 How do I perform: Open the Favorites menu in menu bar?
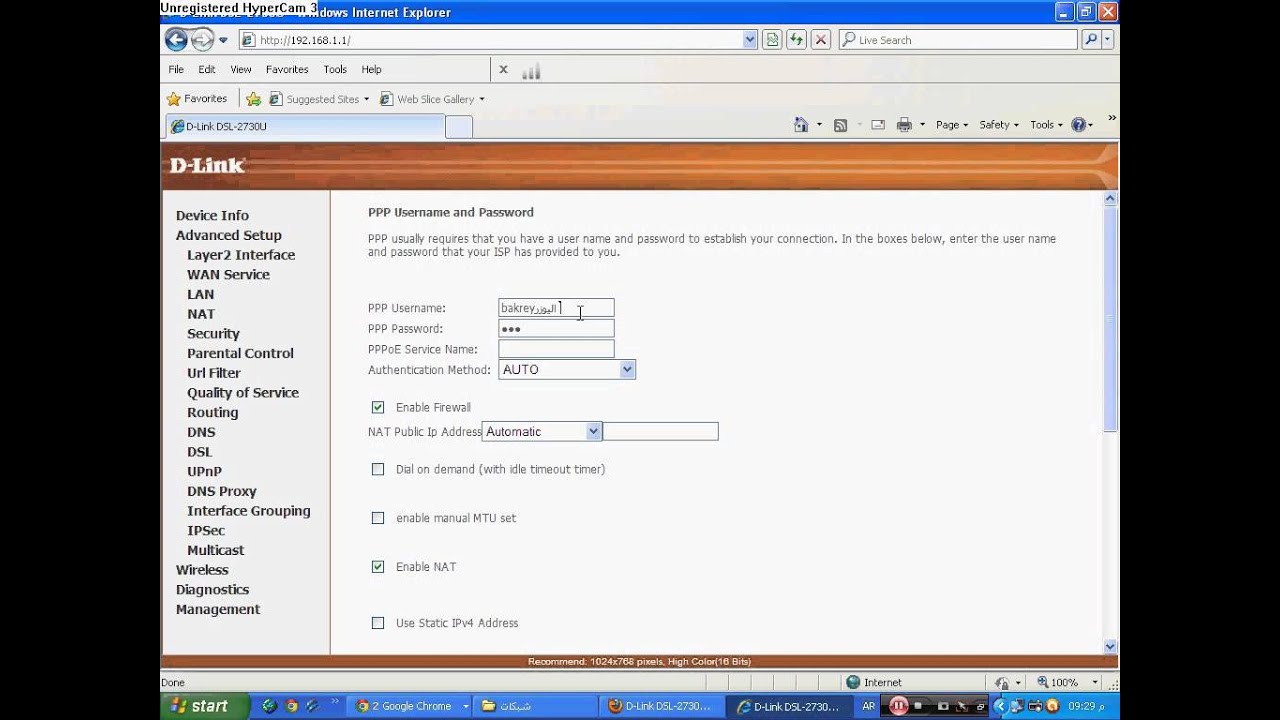coord(287,70)
